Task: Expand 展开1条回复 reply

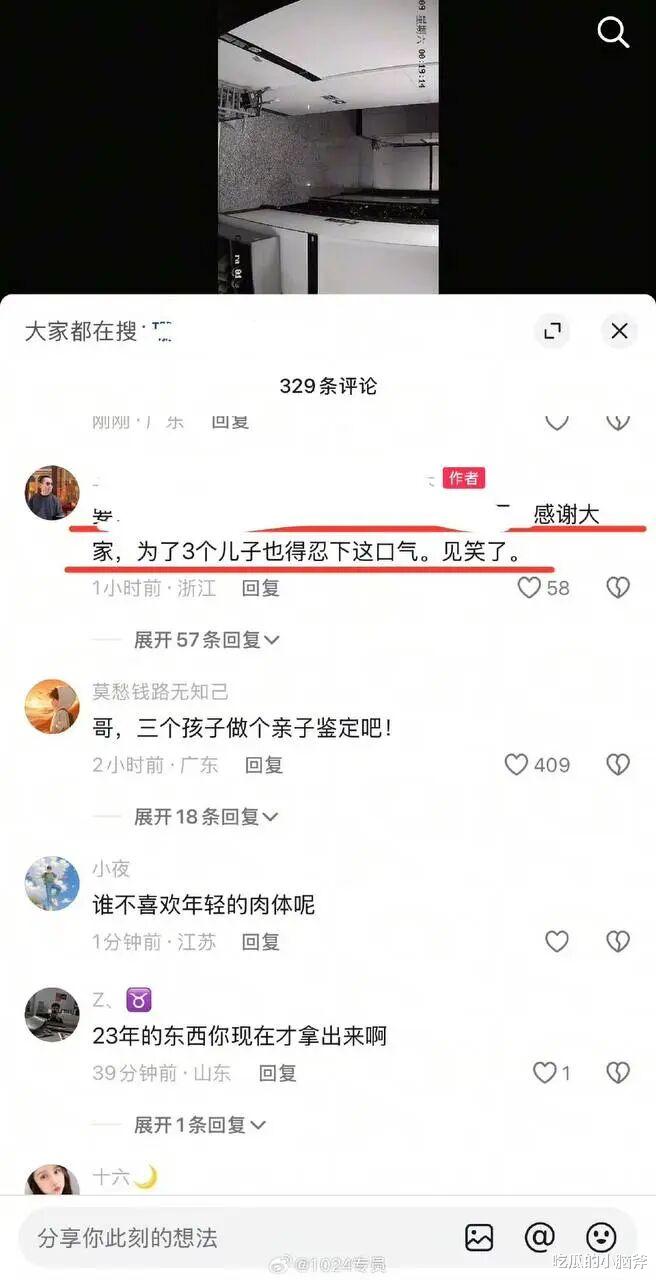Action: pyautogui.click(x=200, y=1125)
